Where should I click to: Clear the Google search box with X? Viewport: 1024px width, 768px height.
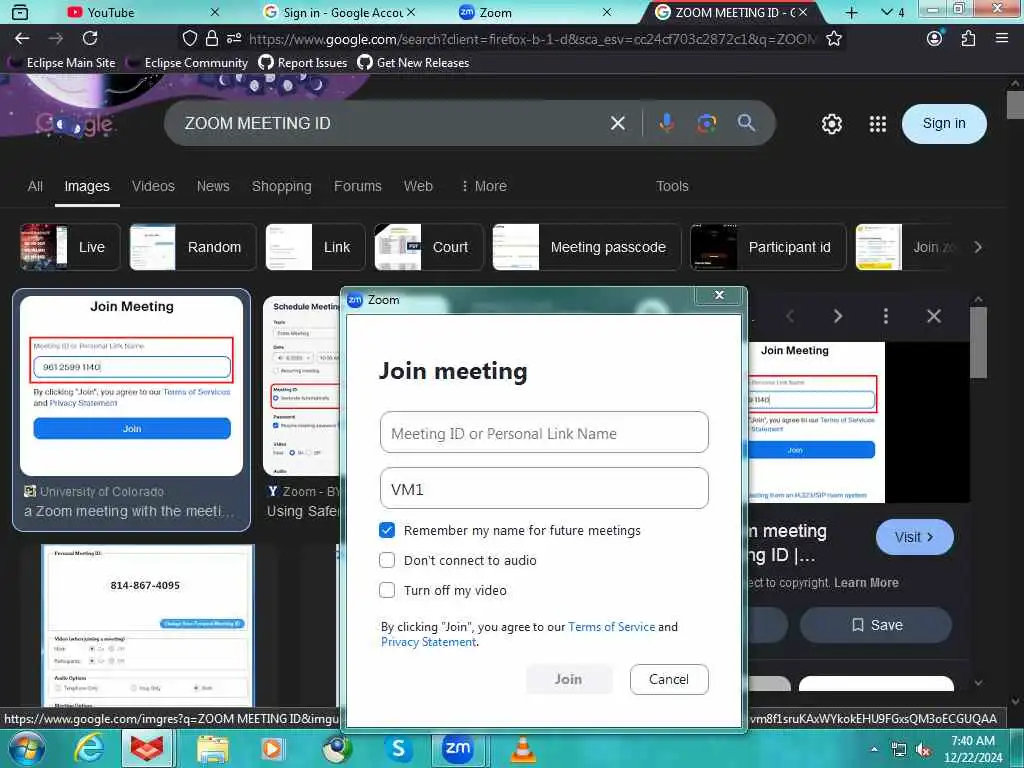pos(618,123)
